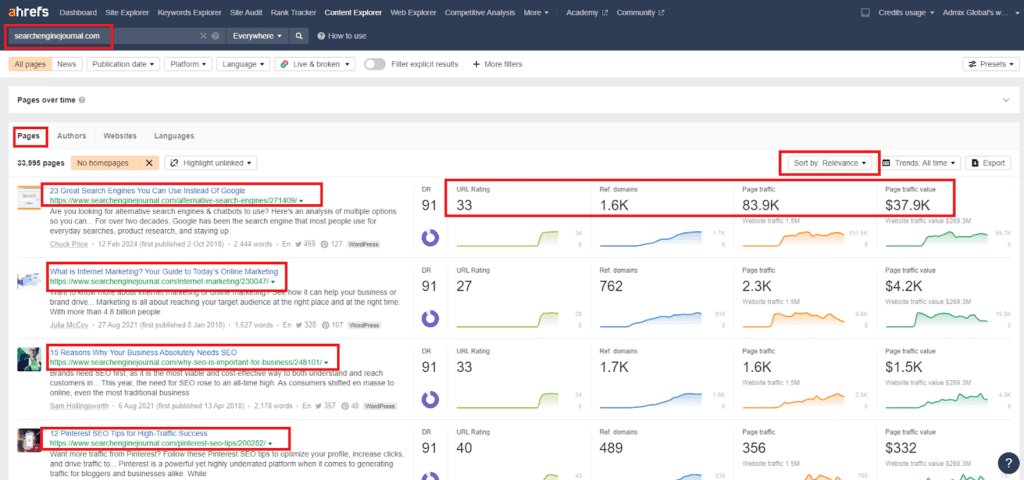The height and width of the screenshot is (480, 1024).
Task: Open the What is Internet Marketing article title
Action: pyautogui.click(x=164, y=271)
